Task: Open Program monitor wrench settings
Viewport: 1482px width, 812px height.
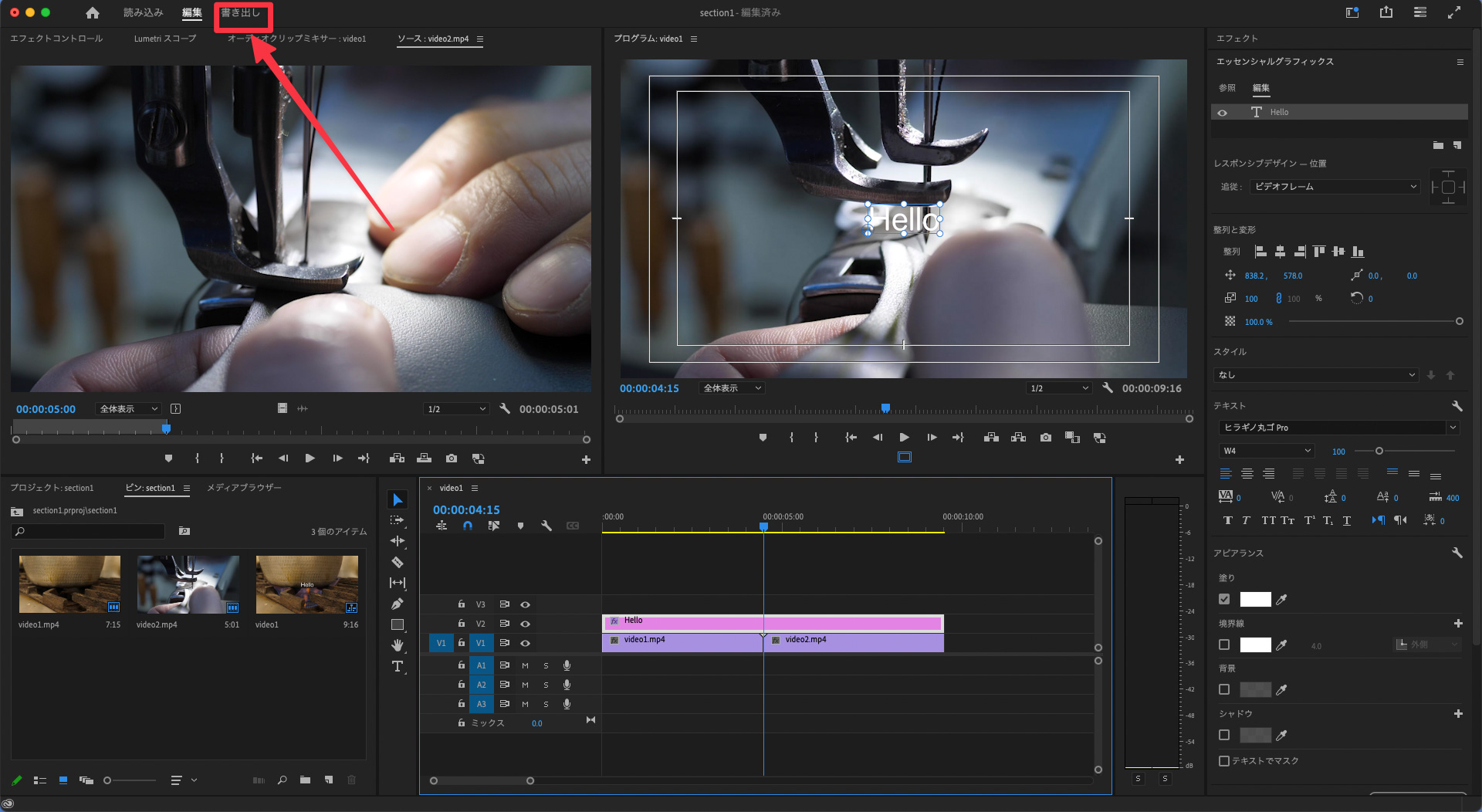Action: 1108,388
